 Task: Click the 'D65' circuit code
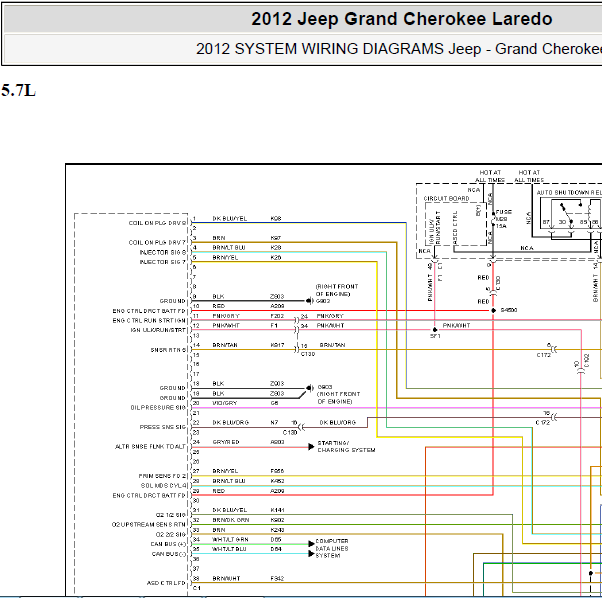[x=276, y=539]
